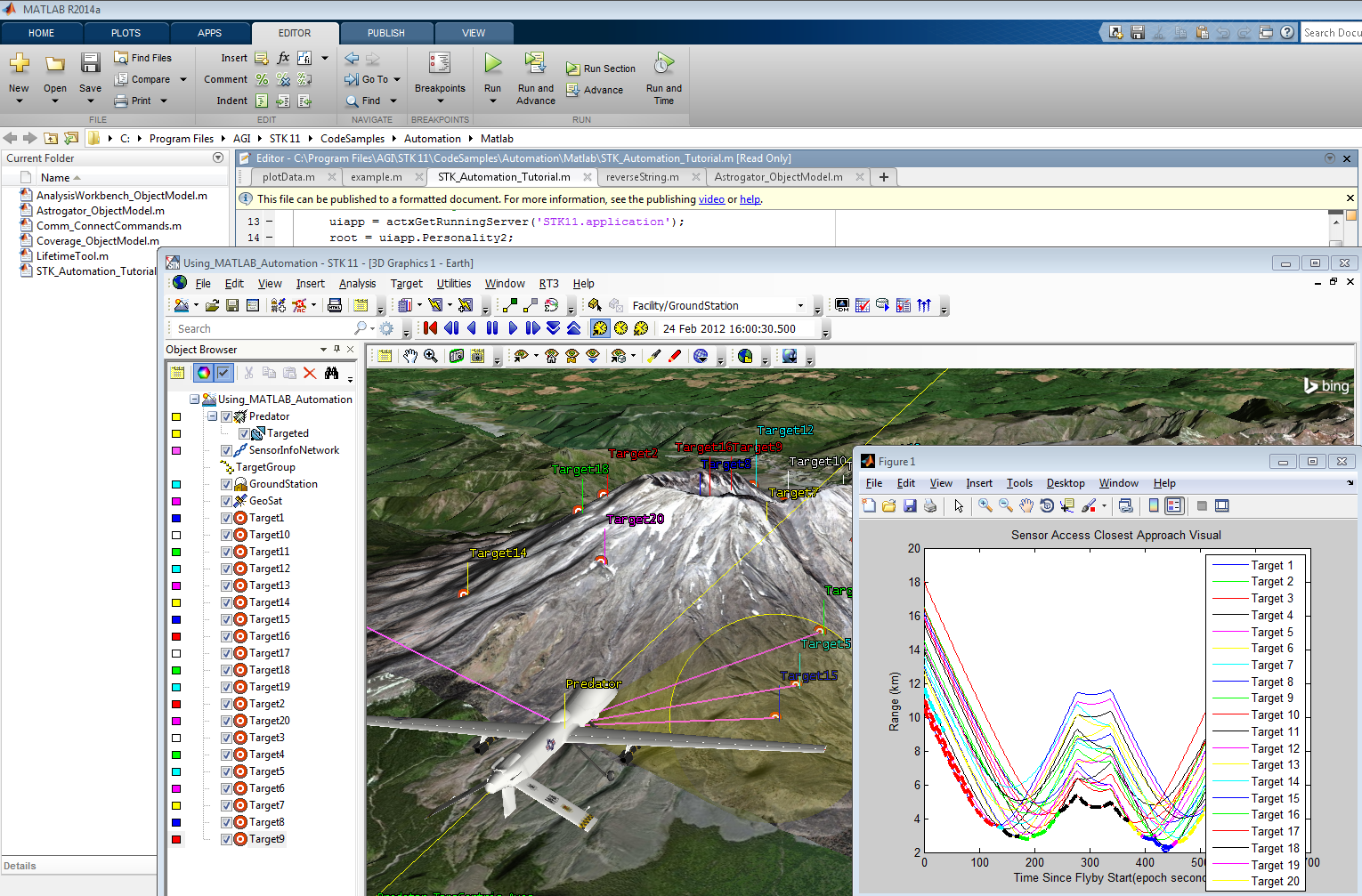Screen dimensions: 1362x896
Task: Click the blue color swatch beside Target1
Action: click(x=176, y=518)
